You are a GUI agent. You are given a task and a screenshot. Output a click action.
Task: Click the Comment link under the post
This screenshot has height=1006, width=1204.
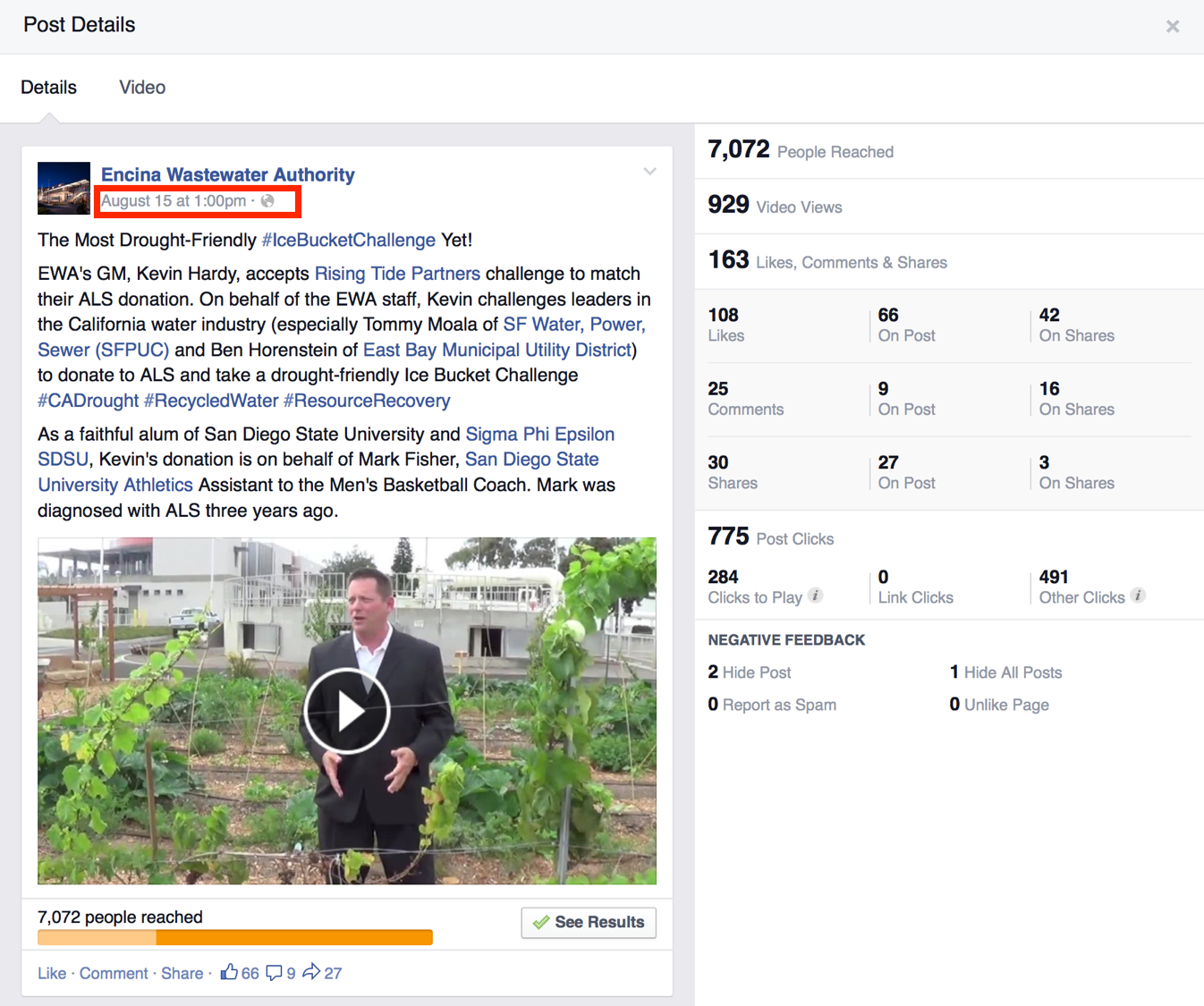point(114,973)
